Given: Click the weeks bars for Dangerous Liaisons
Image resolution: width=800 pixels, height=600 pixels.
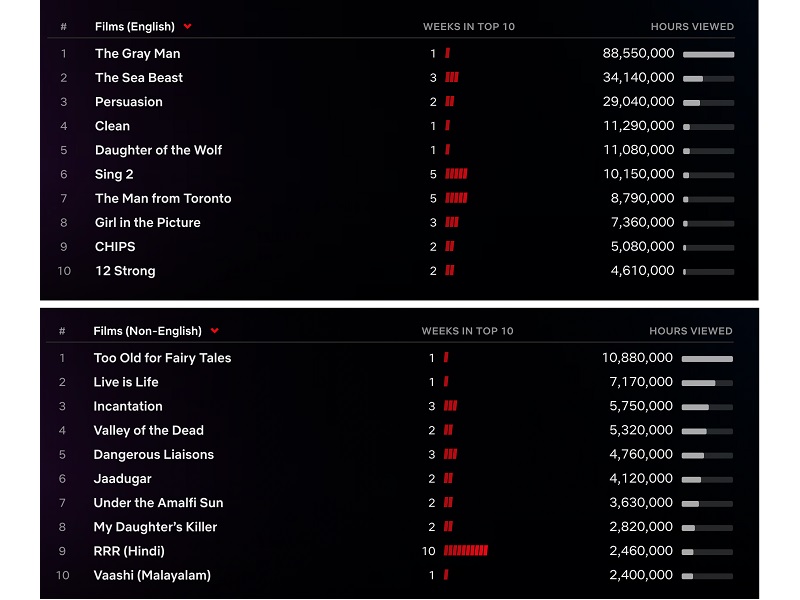Looking at the screenshot, I should click(450, 454).
